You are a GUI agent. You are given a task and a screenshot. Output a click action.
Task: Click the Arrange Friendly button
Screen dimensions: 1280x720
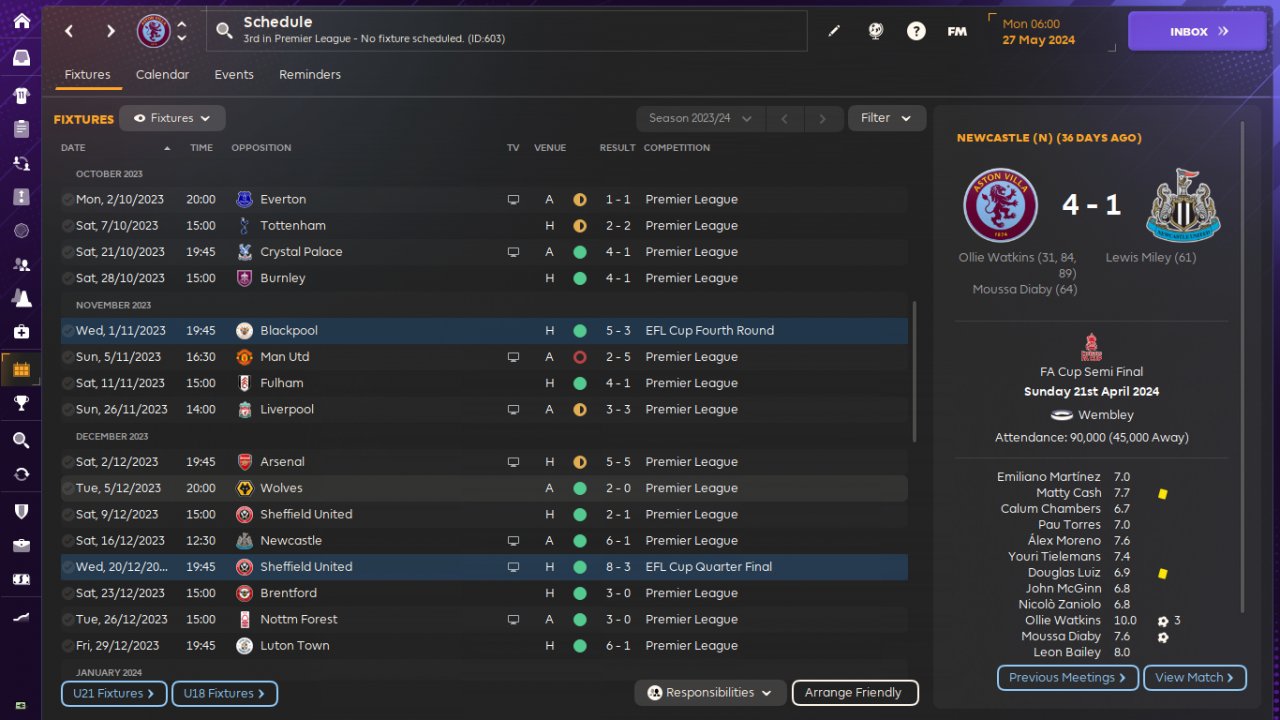(854, 692)
